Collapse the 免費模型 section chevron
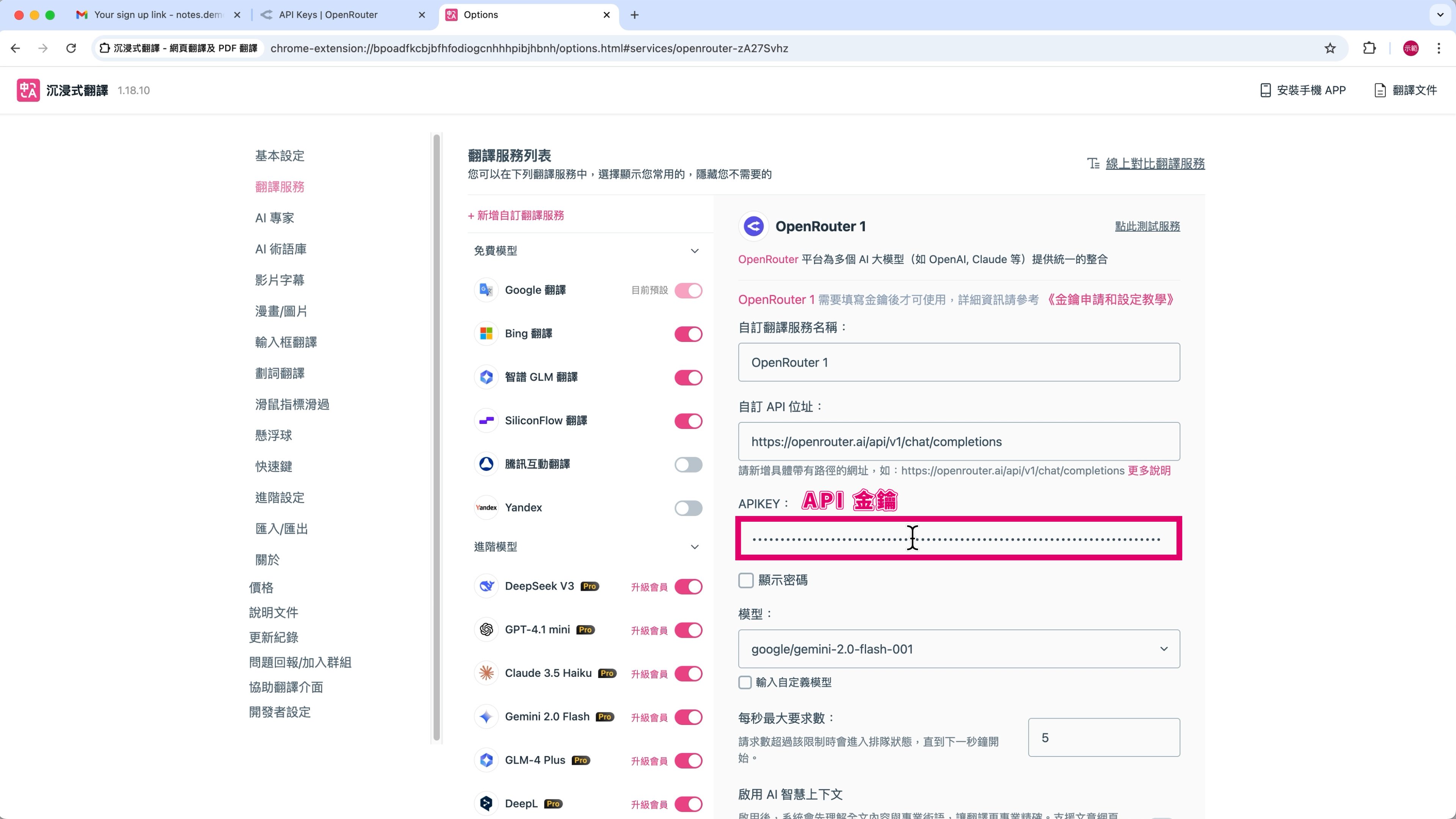Image resolution: width=1456 pixels, height=819 pixels. [x=695, y=251]
